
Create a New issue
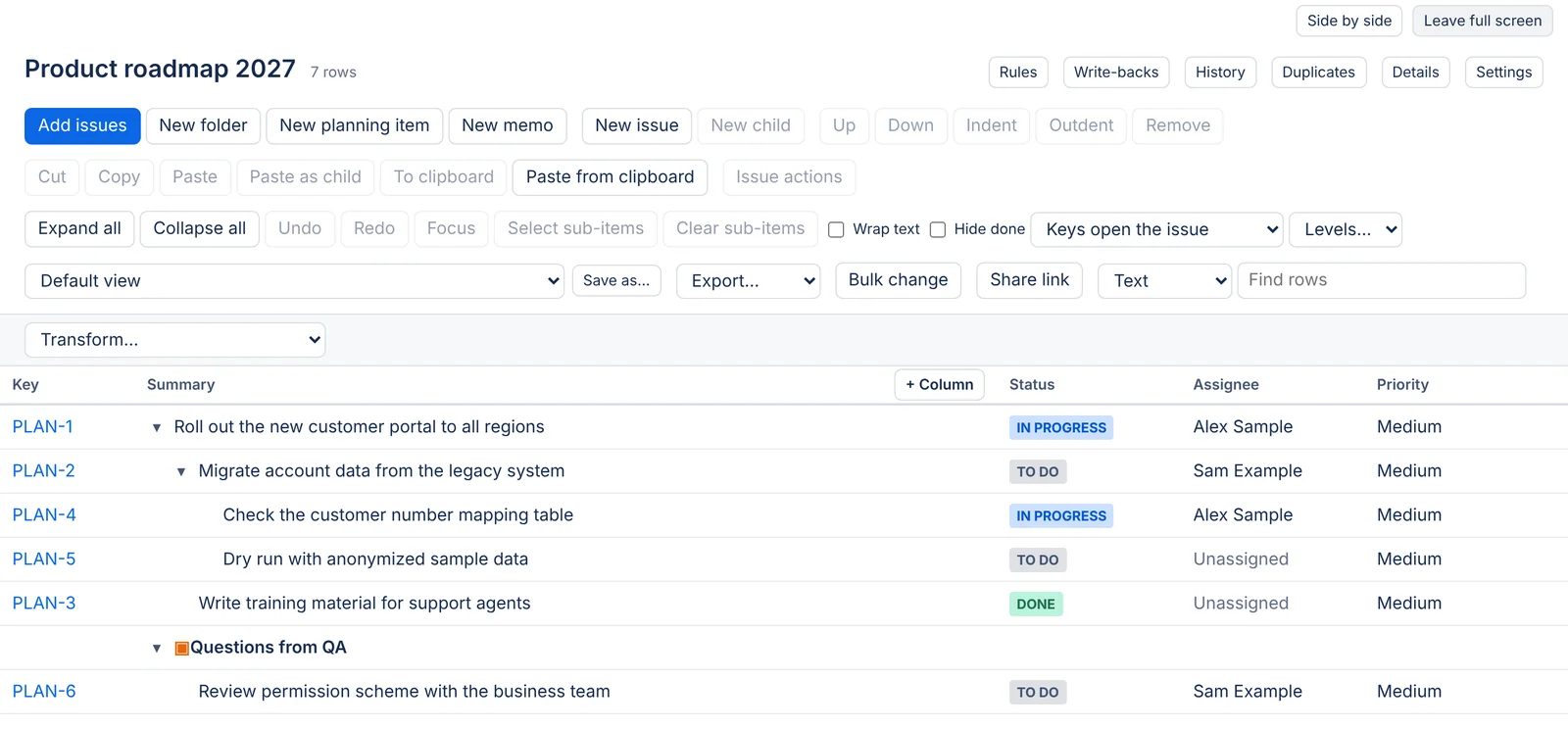click(x=637, y=125)
